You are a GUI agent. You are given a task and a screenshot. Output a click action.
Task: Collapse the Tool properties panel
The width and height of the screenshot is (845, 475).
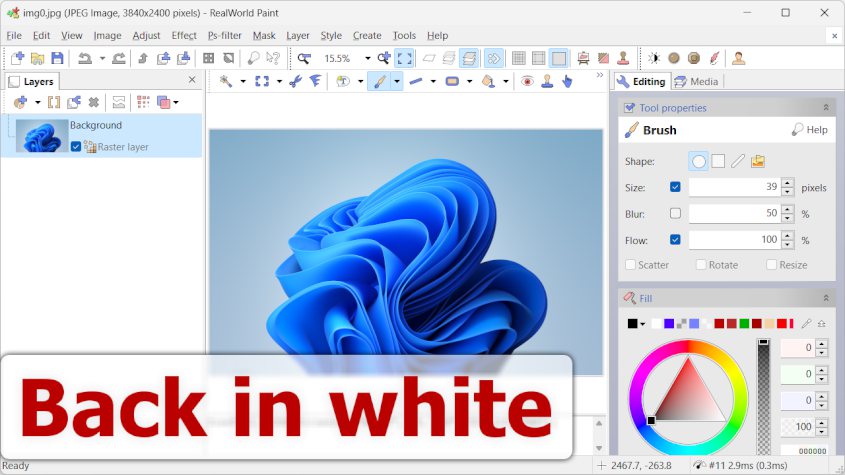click(826, 108)
